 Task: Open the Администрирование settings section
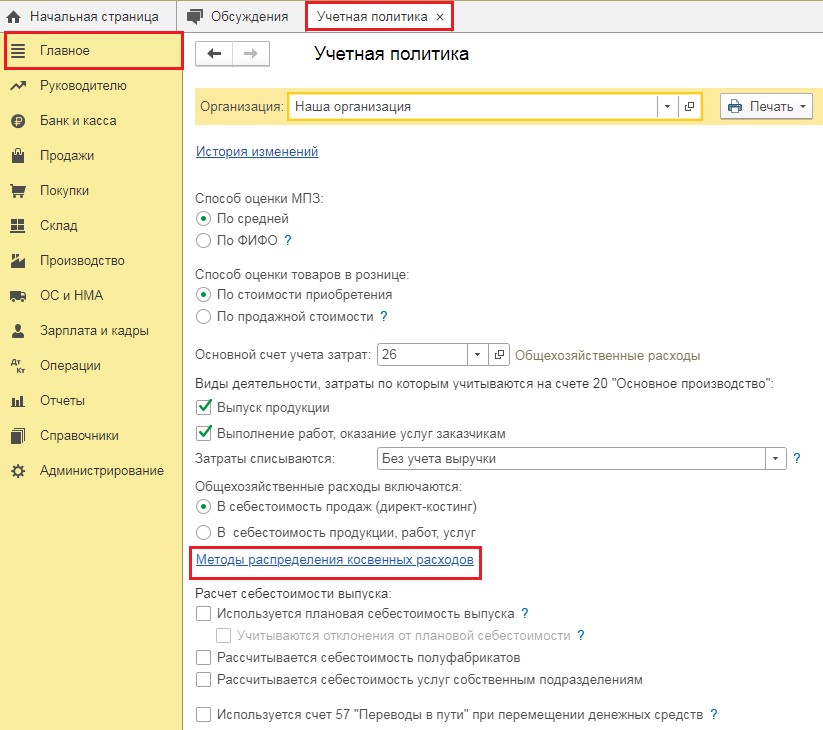coord(101,471)
